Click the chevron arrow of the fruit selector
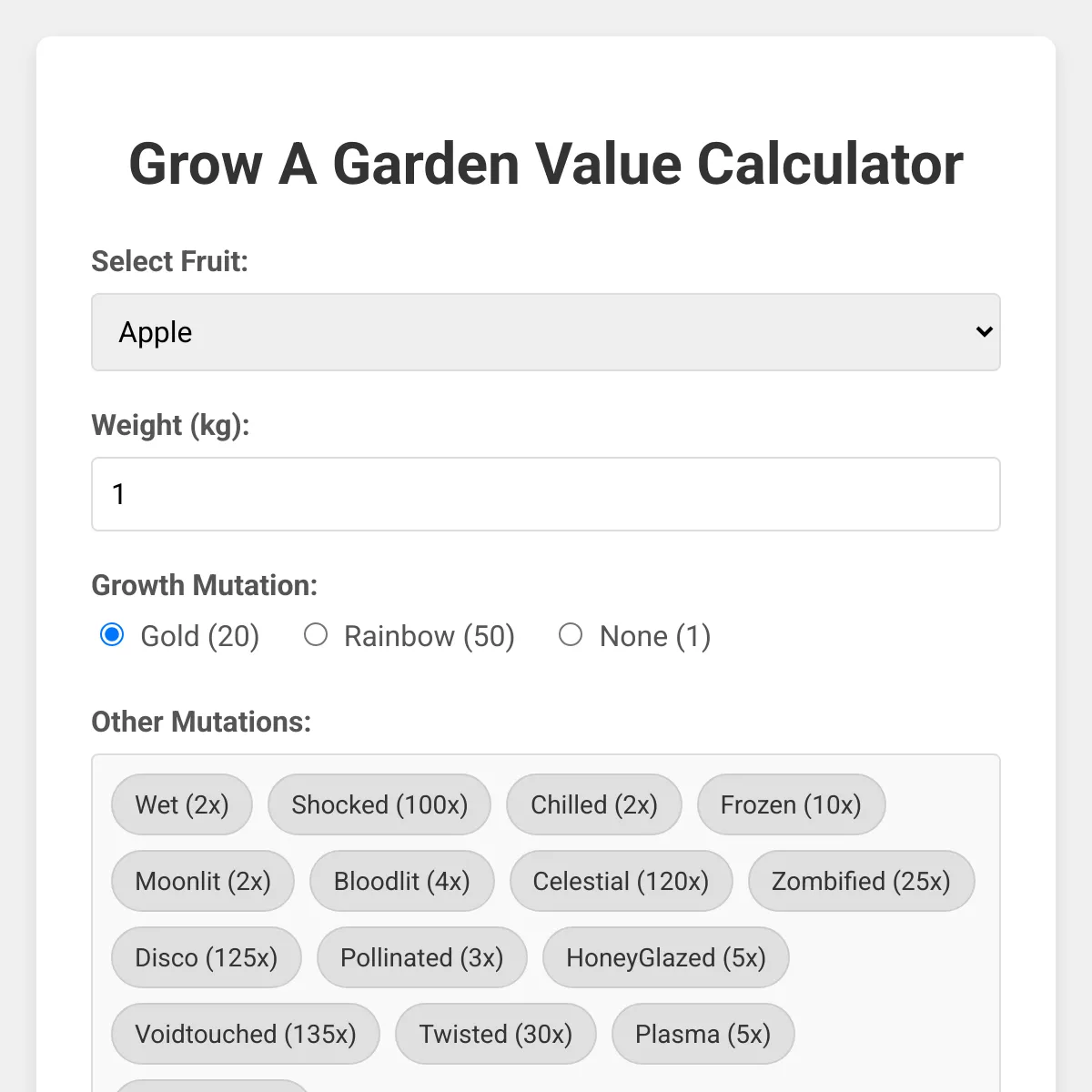 click(984, 332)
